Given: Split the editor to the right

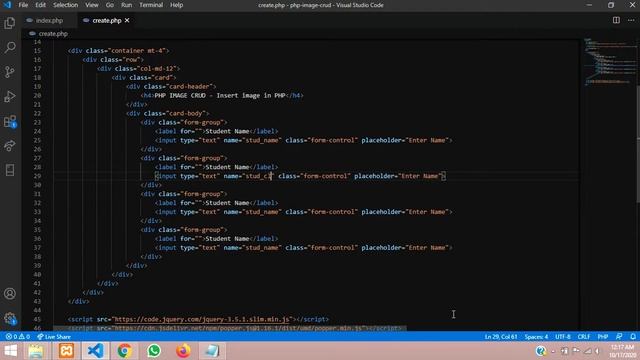Looking at the screenshot, I should 616,20.
